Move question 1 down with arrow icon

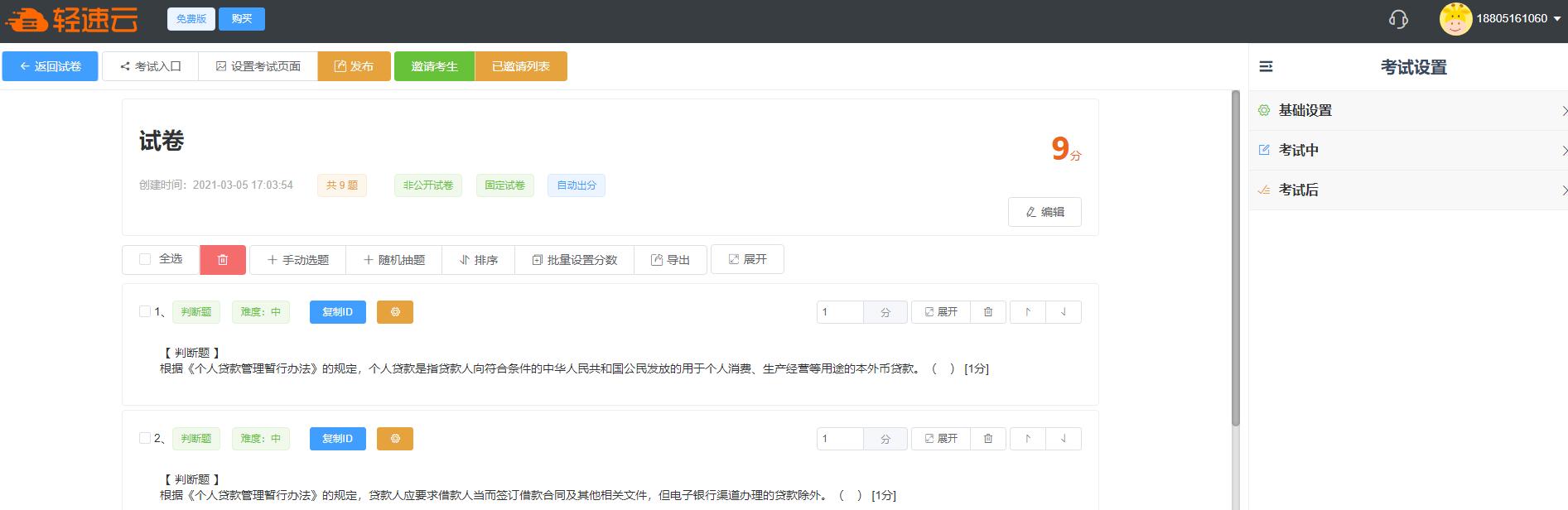tap(1064, 312)
